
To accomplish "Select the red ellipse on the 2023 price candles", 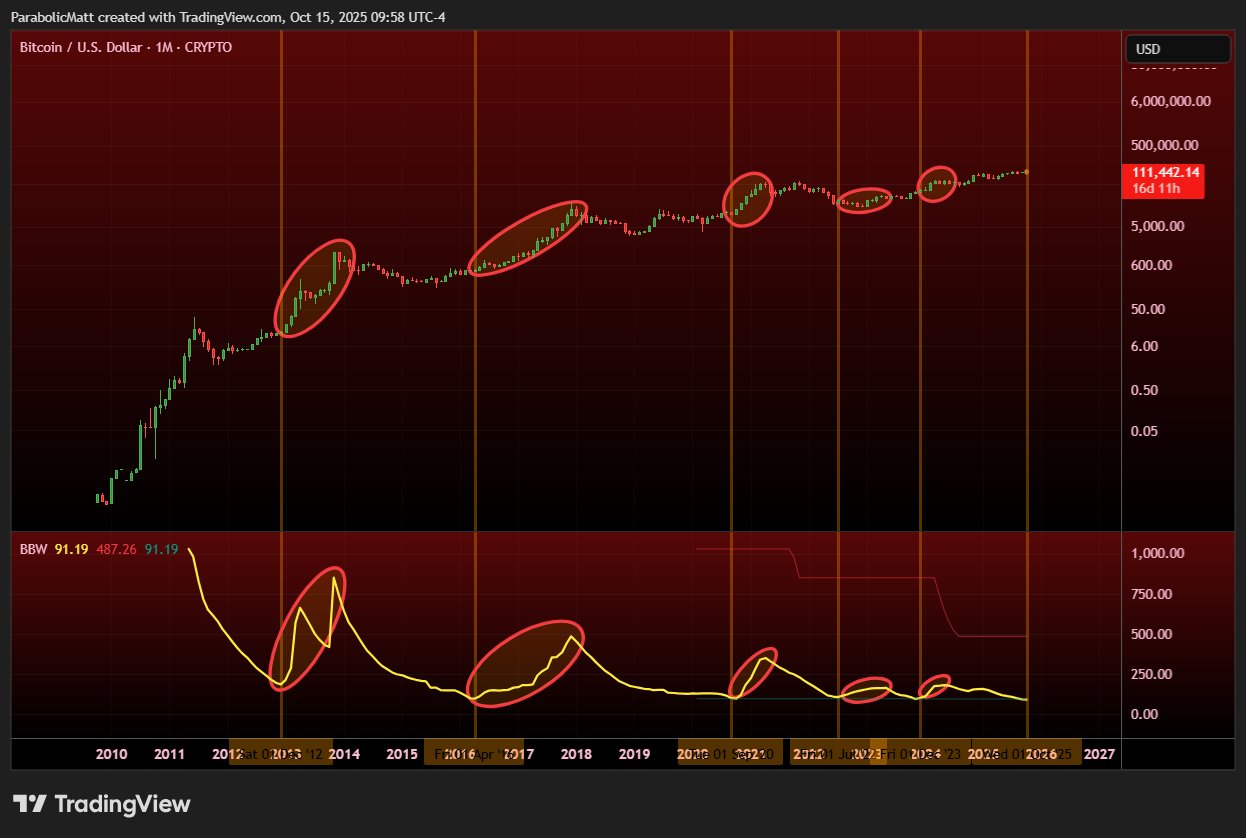I will coord(863,200).
